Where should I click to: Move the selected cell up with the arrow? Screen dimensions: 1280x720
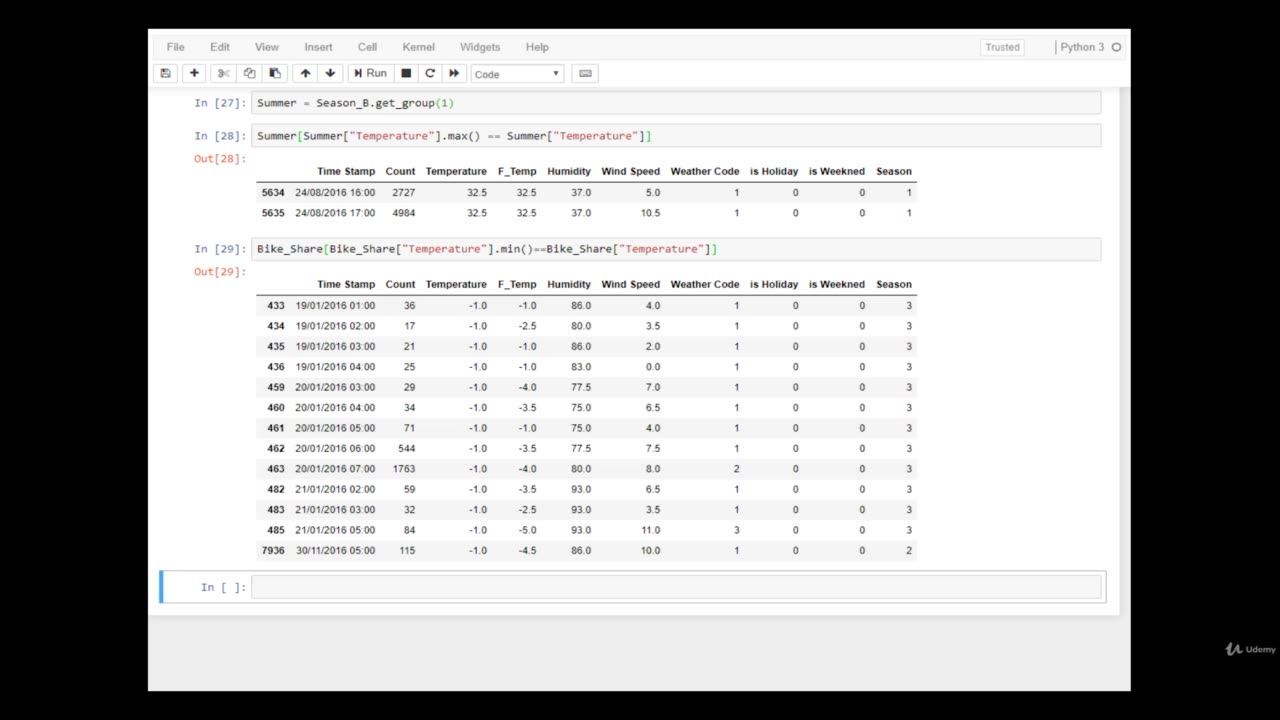(x=305, y=73)
